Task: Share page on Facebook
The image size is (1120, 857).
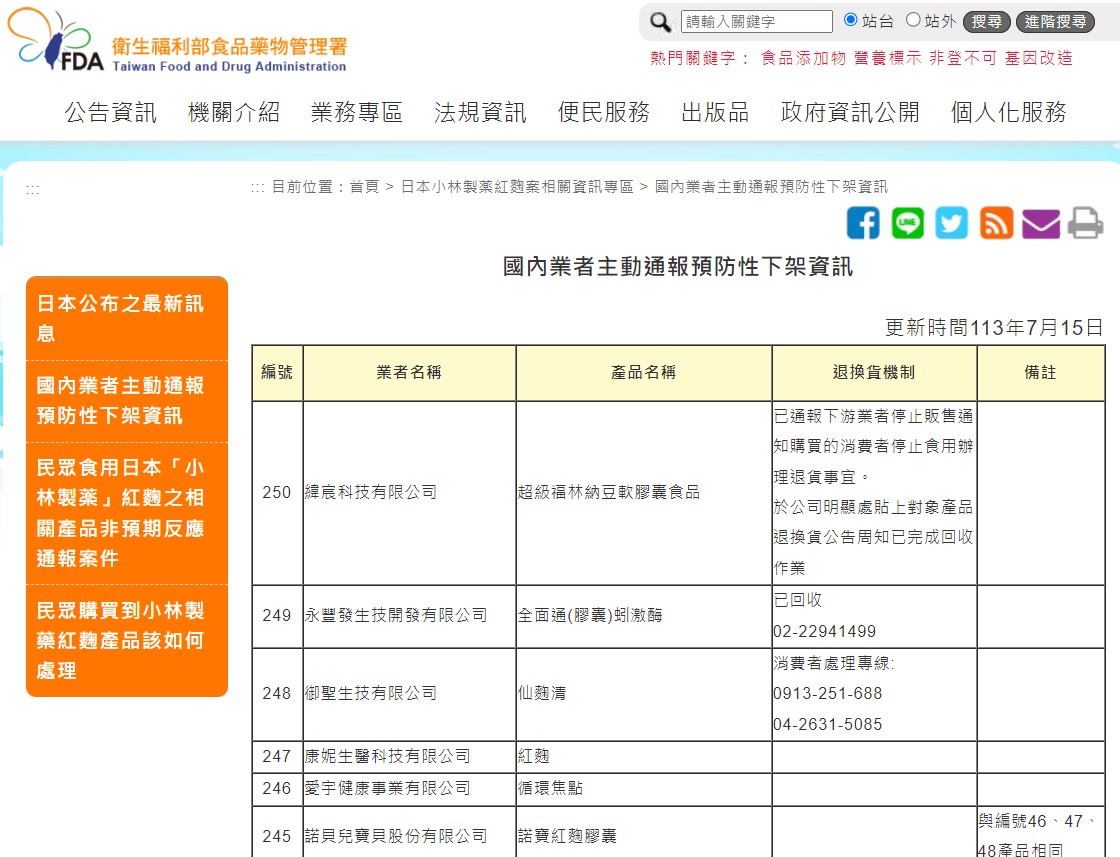Action: [x=863, y=223]
